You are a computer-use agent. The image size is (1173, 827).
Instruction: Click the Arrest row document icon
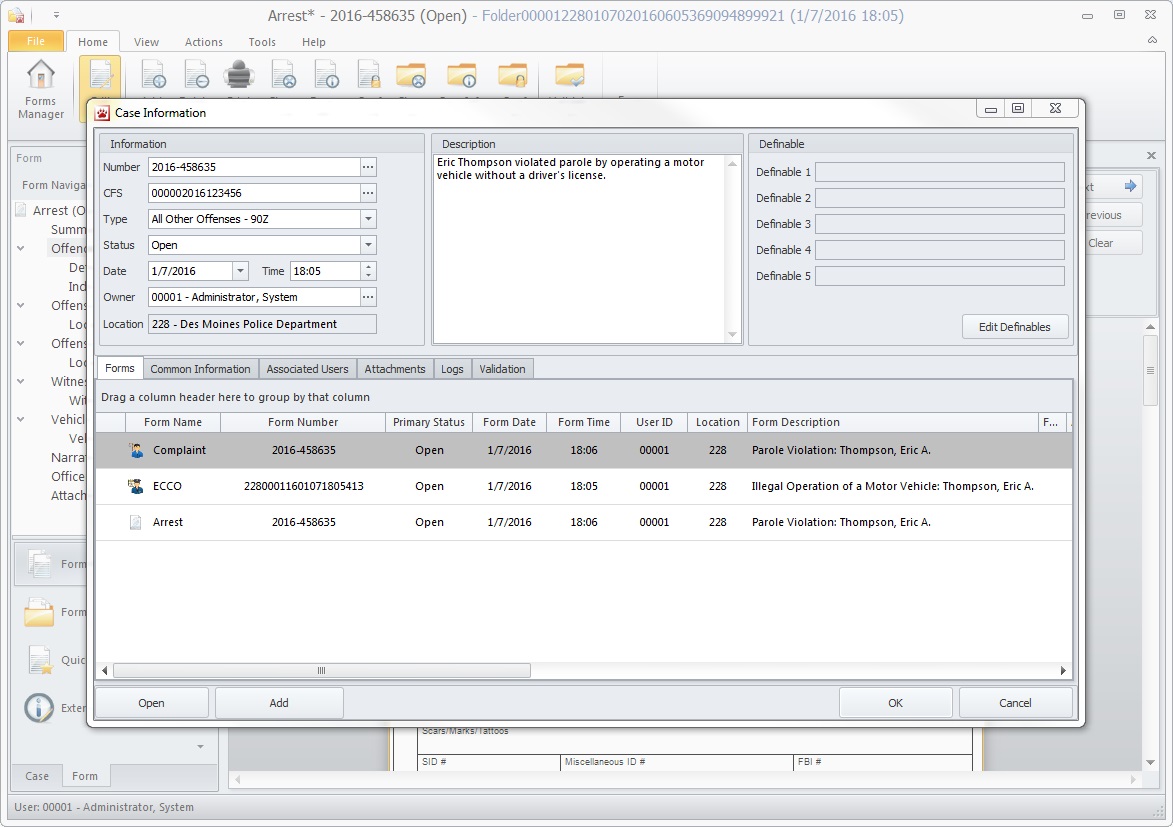click(x=135, y=522)
